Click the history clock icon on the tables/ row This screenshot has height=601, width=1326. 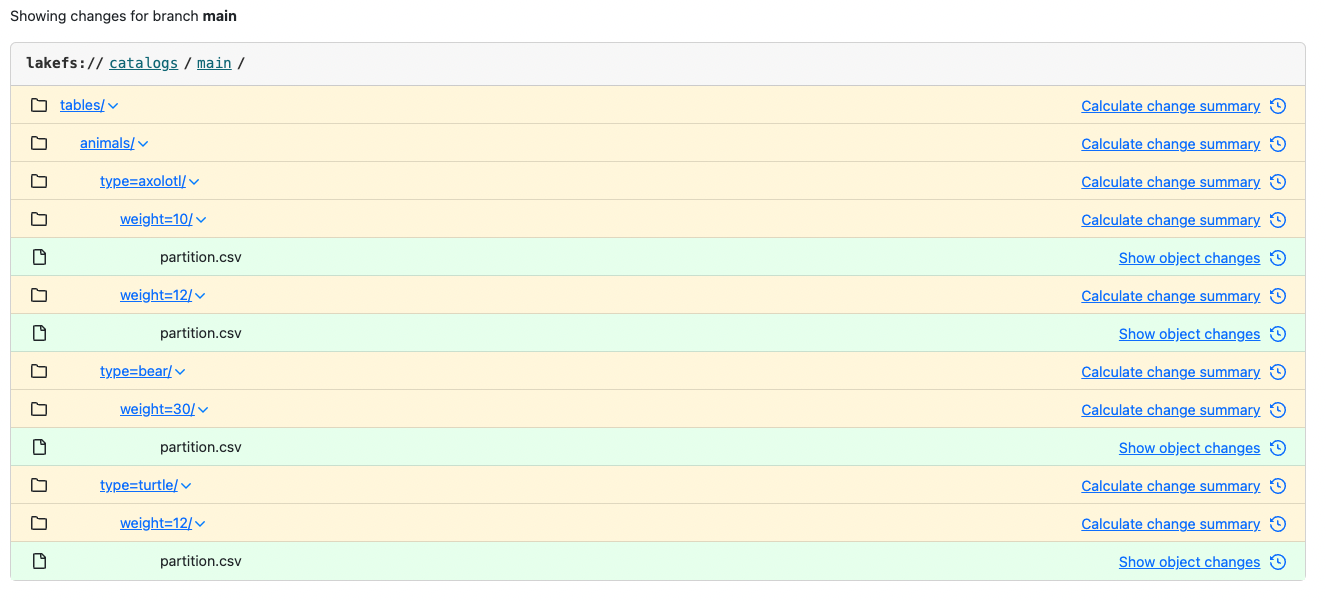coord(1277,105)
